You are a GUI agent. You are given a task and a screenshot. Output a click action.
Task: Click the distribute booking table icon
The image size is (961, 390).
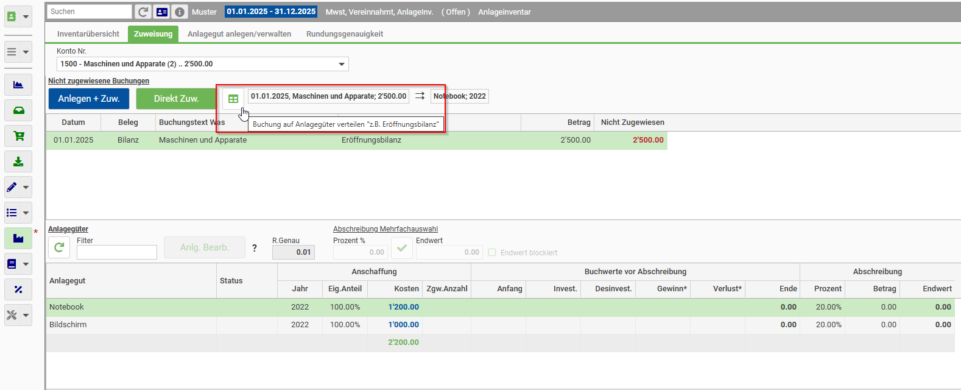233,98
